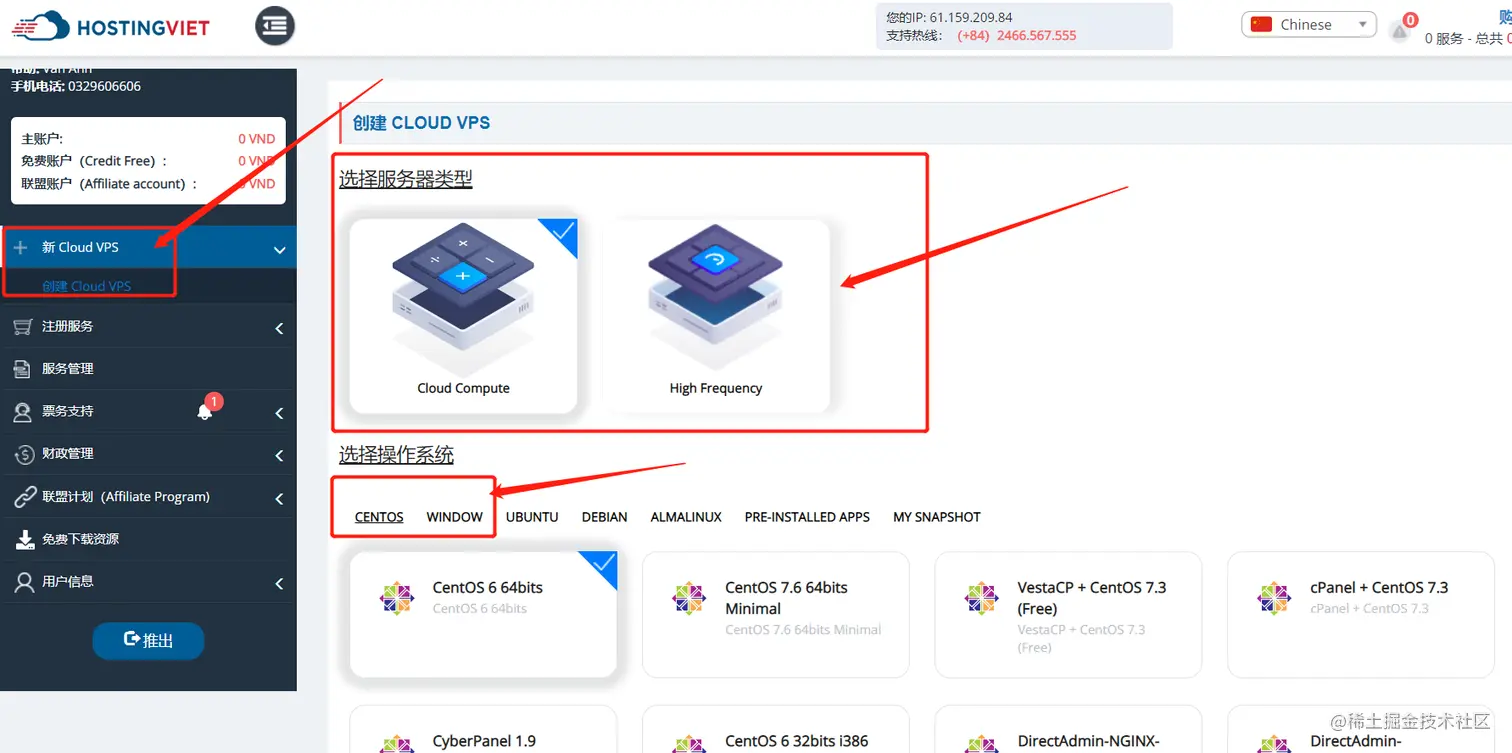Click CentOS logo on CentOS 6 64bits card
This screenshot has height=753, width=1512.
click(397, 598)
